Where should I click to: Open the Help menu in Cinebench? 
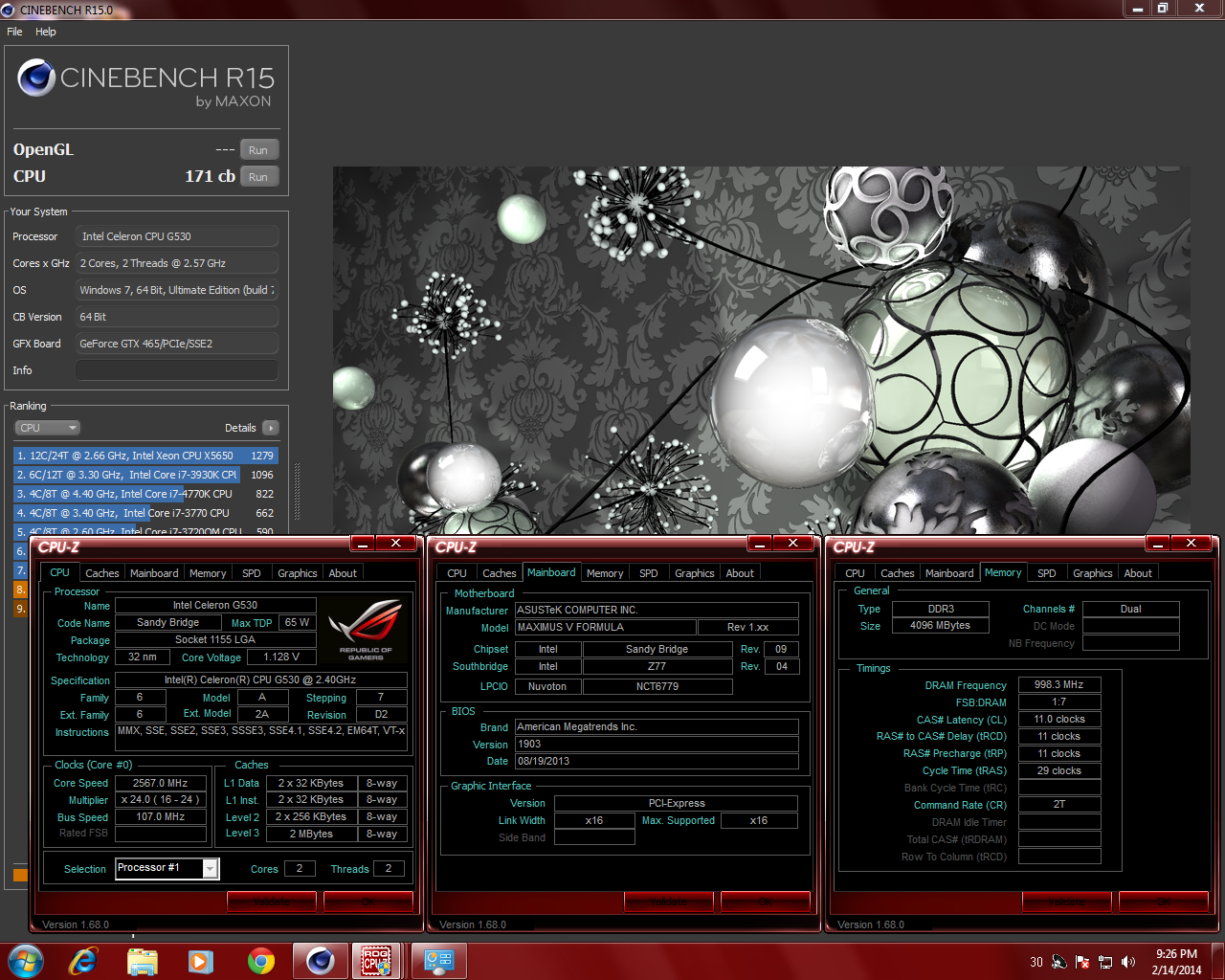click(46, 32)
